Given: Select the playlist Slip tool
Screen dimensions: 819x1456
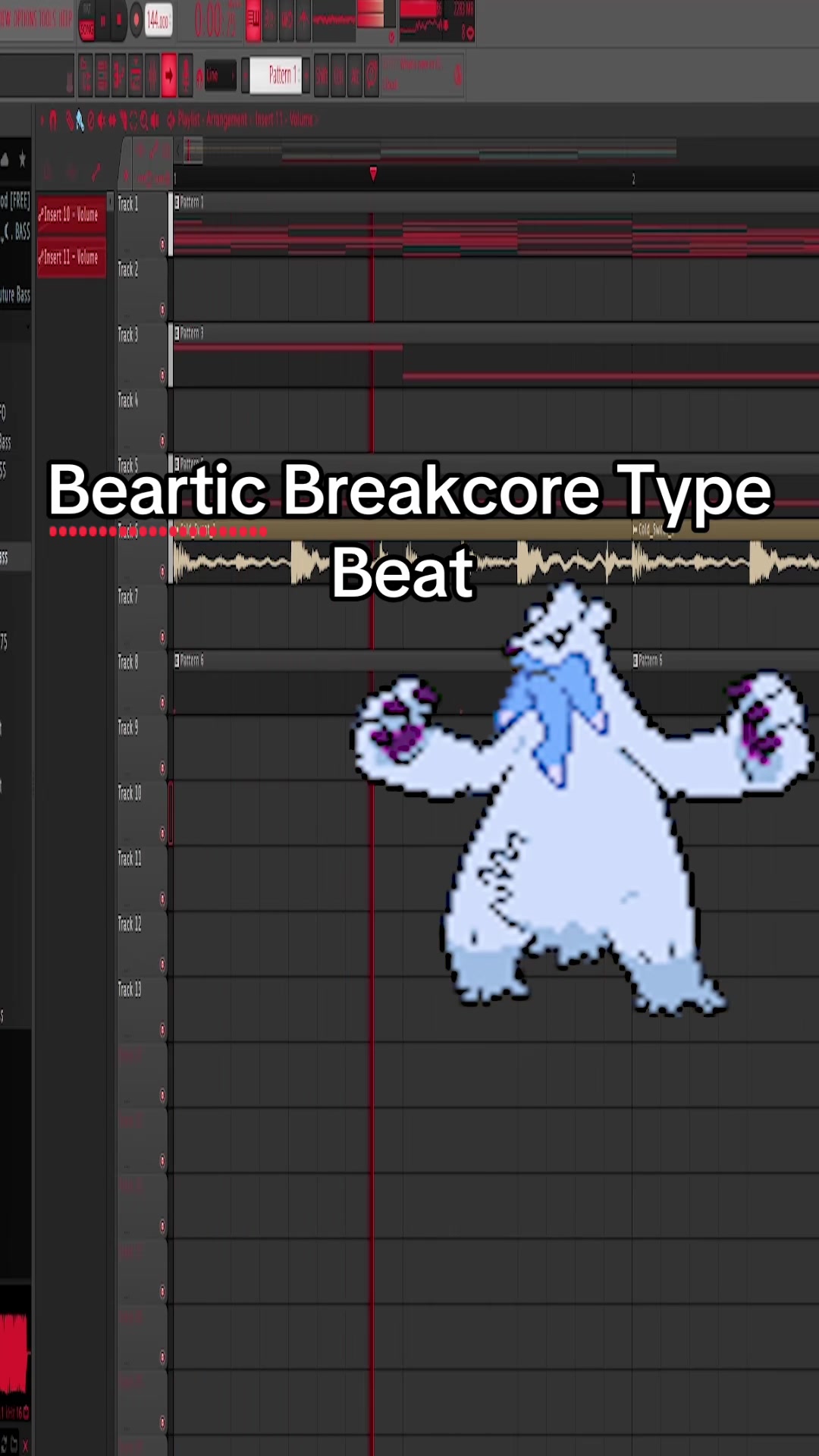Looking at the screenshot, I should pyautogui.click(x=112, y=121).
